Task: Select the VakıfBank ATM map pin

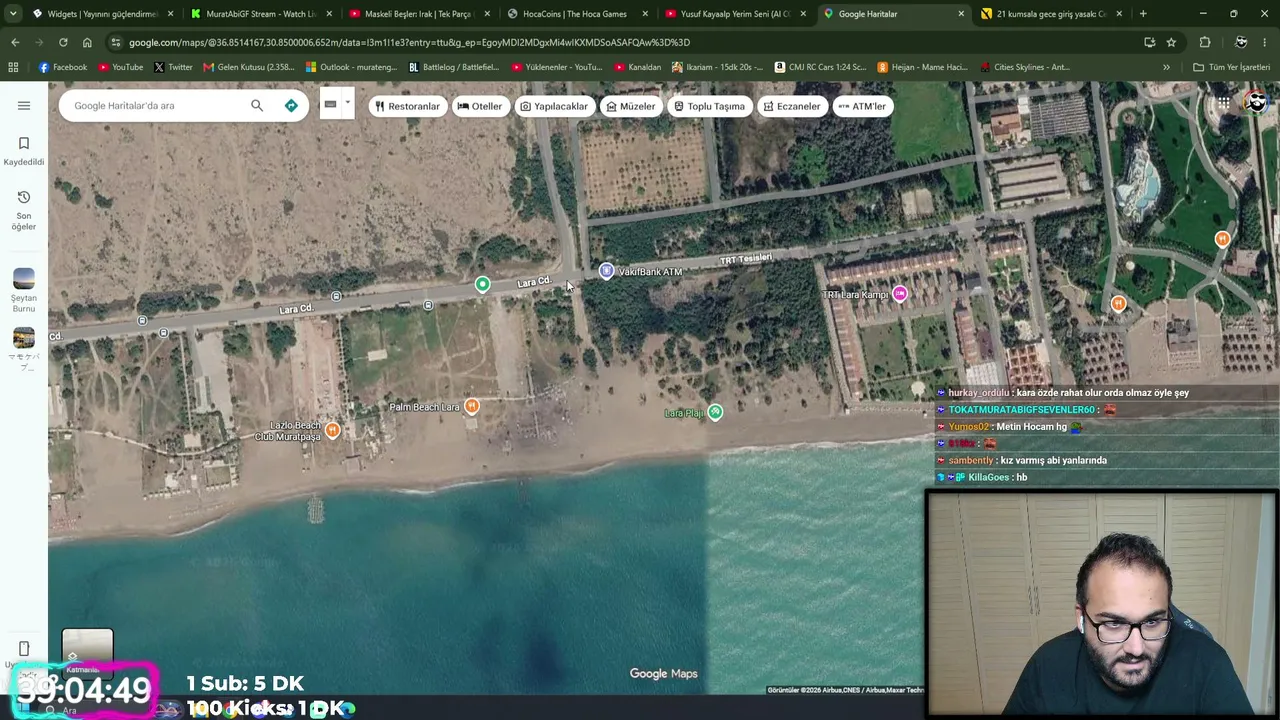Action: click(x=606, y=271)
